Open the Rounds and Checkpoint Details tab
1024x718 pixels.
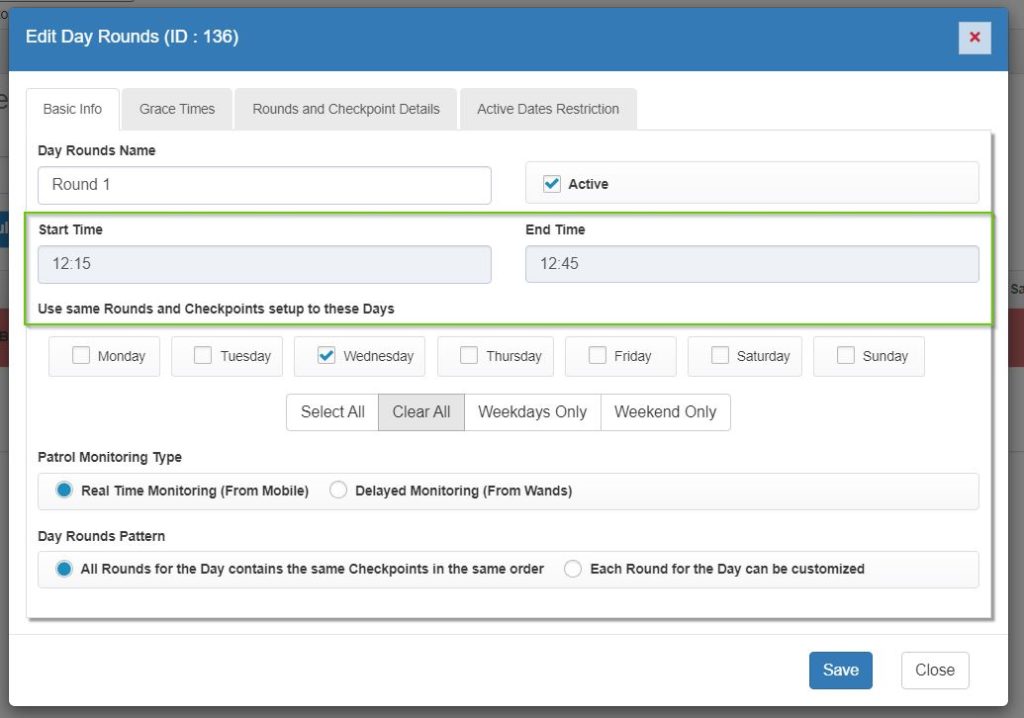[x=346, y=109]
